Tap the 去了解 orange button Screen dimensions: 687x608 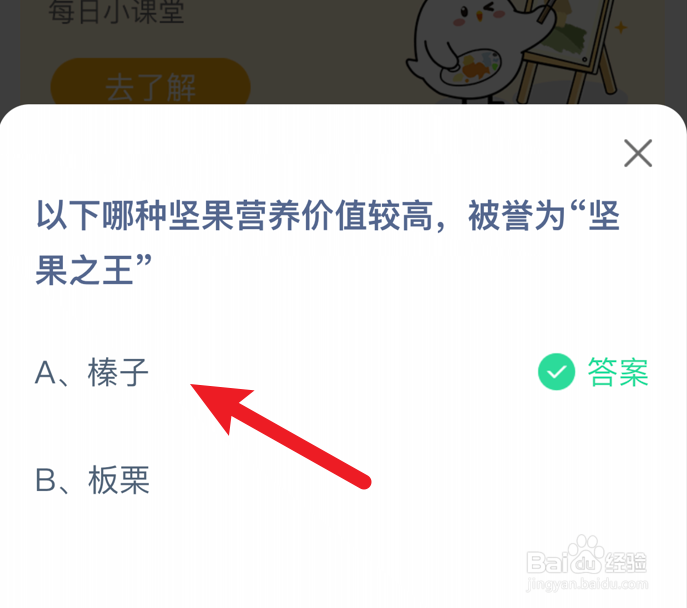click(150, 85)
